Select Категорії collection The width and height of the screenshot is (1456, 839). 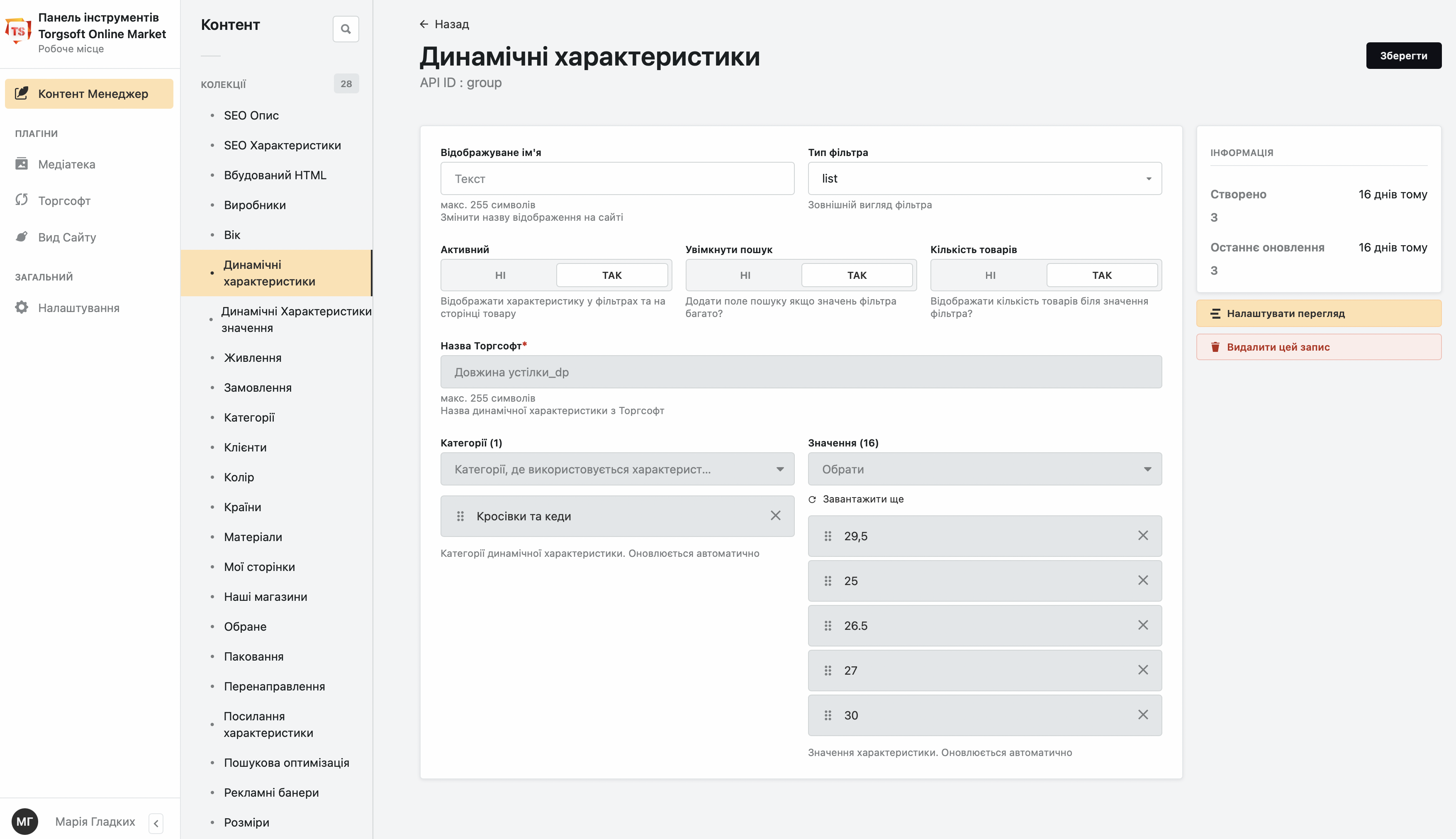click(x=249, y=418)
